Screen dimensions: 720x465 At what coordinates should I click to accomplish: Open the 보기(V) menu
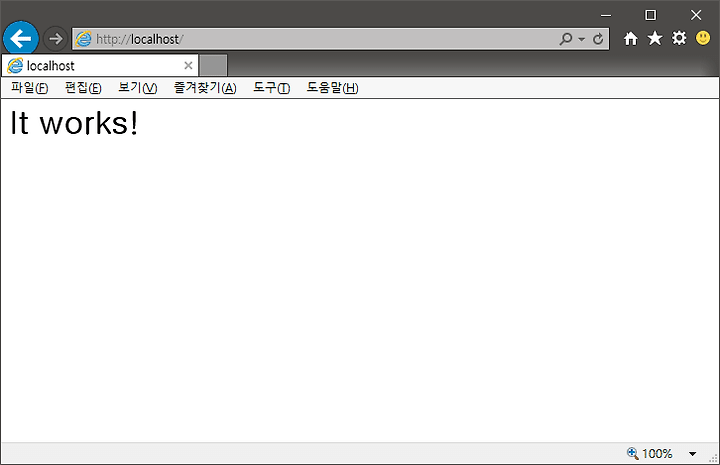coord(138,88)
